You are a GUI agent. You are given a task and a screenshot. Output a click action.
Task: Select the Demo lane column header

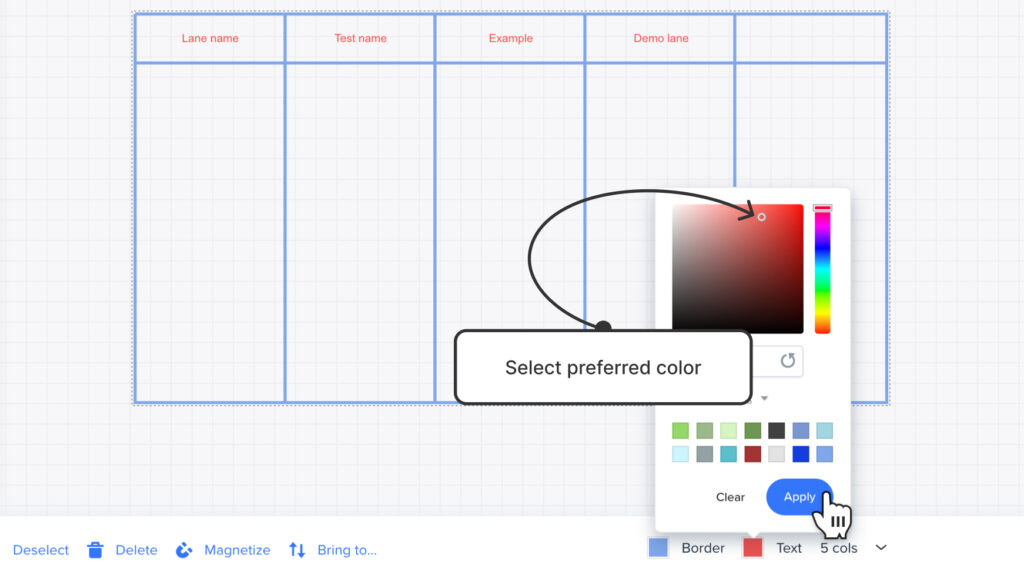661,39
